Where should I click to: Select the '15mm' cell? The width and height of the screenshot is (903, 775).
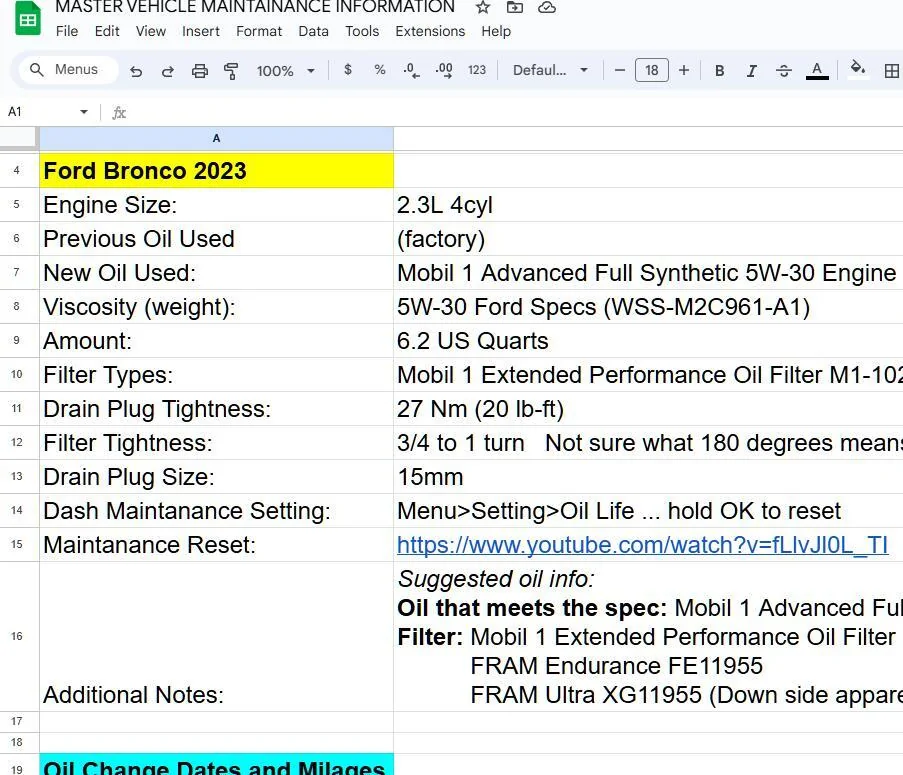(x=648, y=477)
